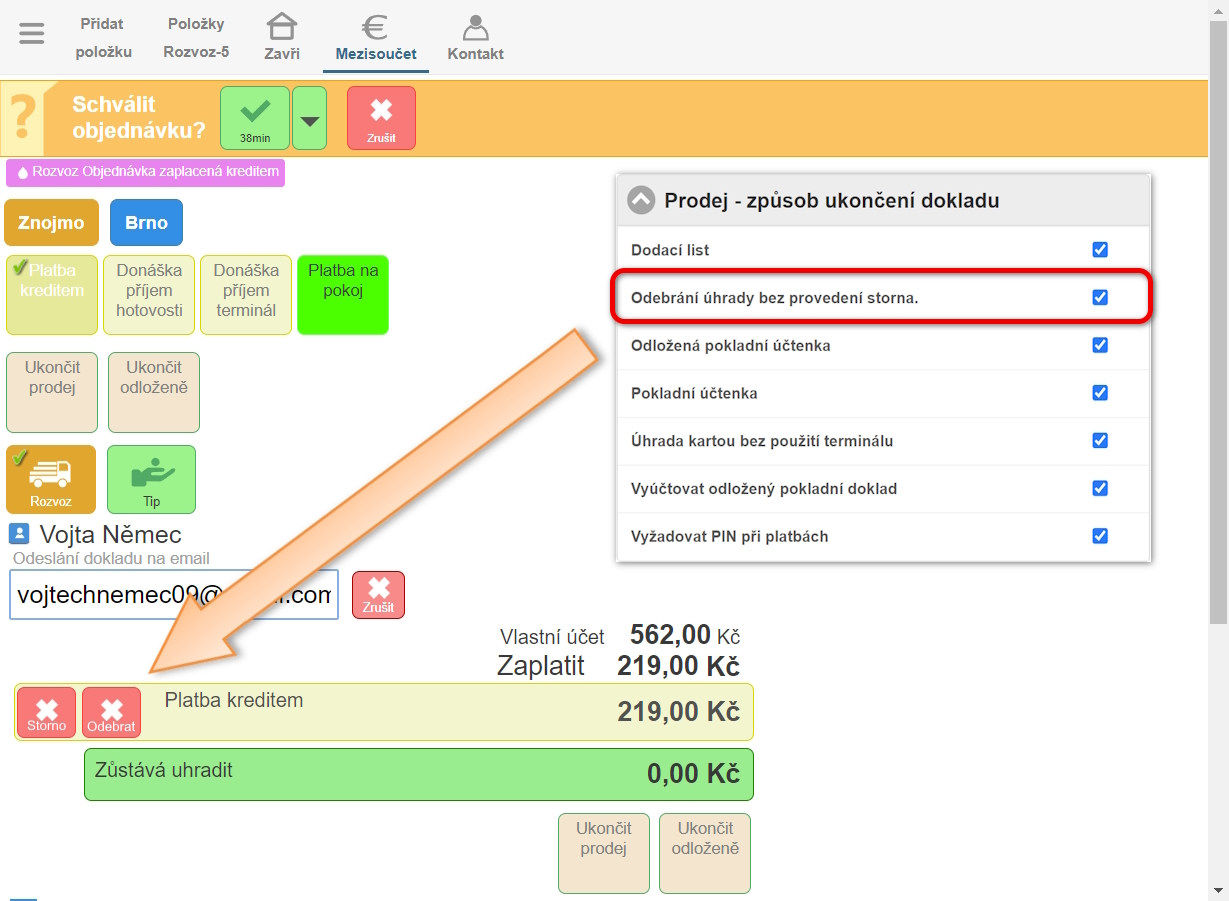Open the hamburger main menu
The width and height of the screenshot is (1229, 901).
(32, 34)
